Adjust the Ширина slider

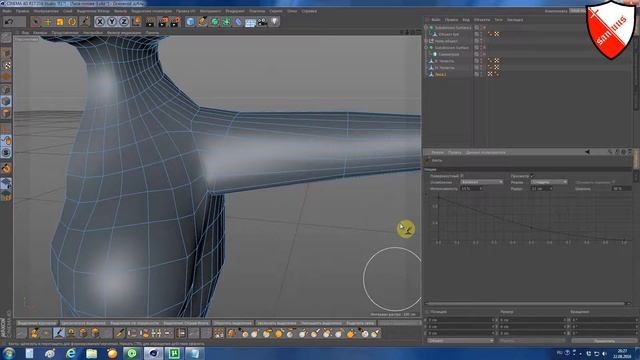click(x=621, y=189)
